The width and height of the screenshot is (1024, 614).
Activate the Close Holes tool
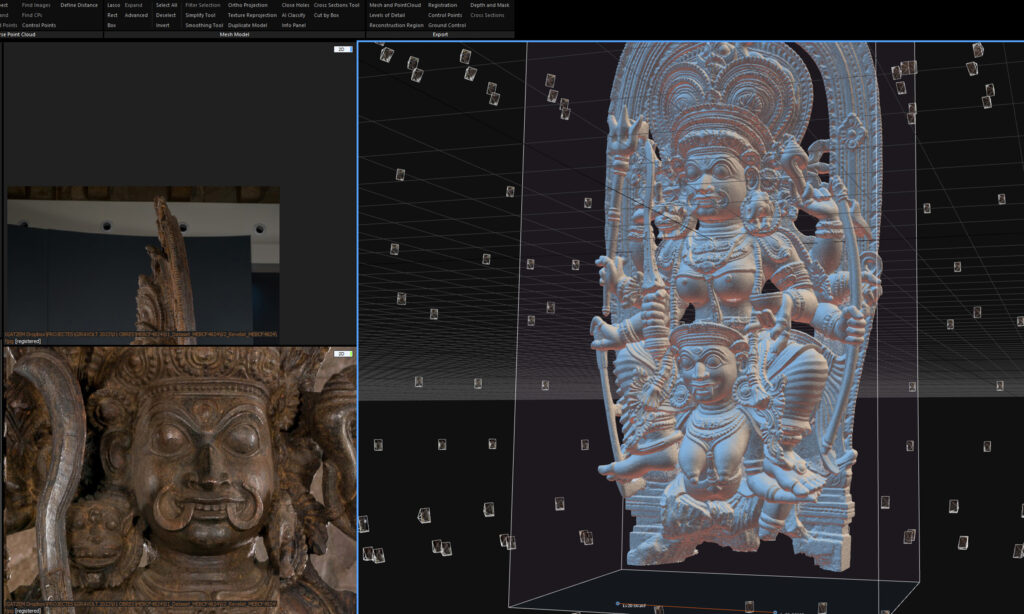click(294, 5)
